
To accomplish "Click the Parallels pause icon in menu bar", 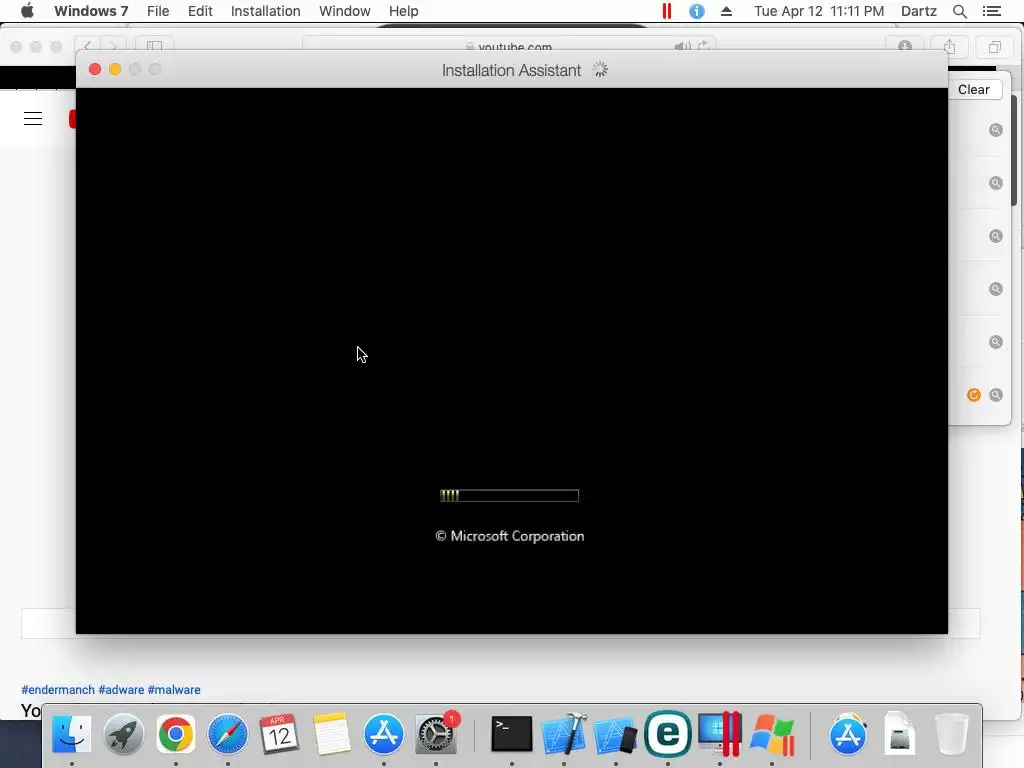I will click(667, 11).
